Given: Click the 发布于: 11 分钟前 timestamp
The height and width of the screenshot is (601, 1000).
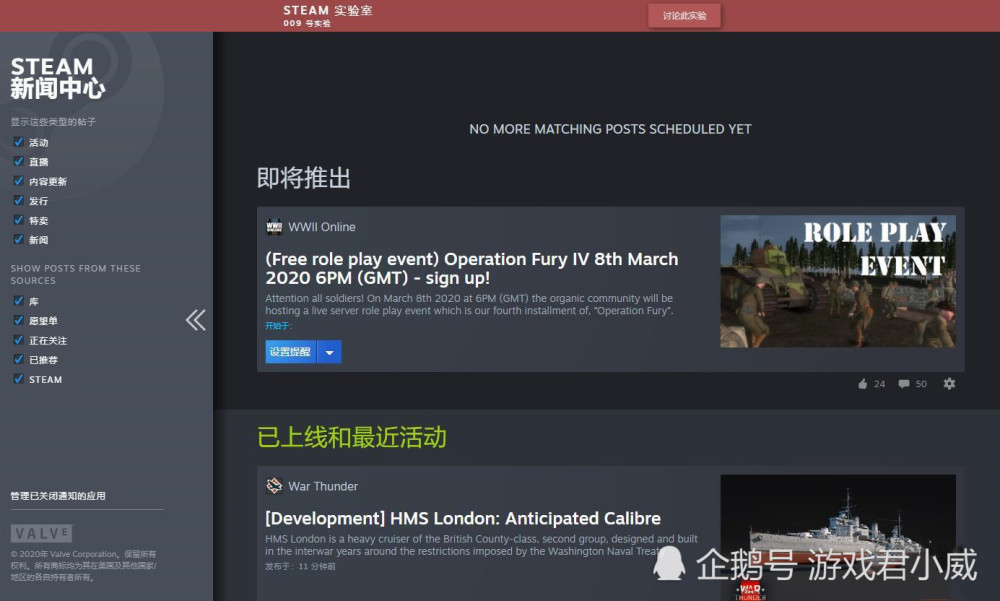Looking at the screenshot, I should tap(300, 567).
